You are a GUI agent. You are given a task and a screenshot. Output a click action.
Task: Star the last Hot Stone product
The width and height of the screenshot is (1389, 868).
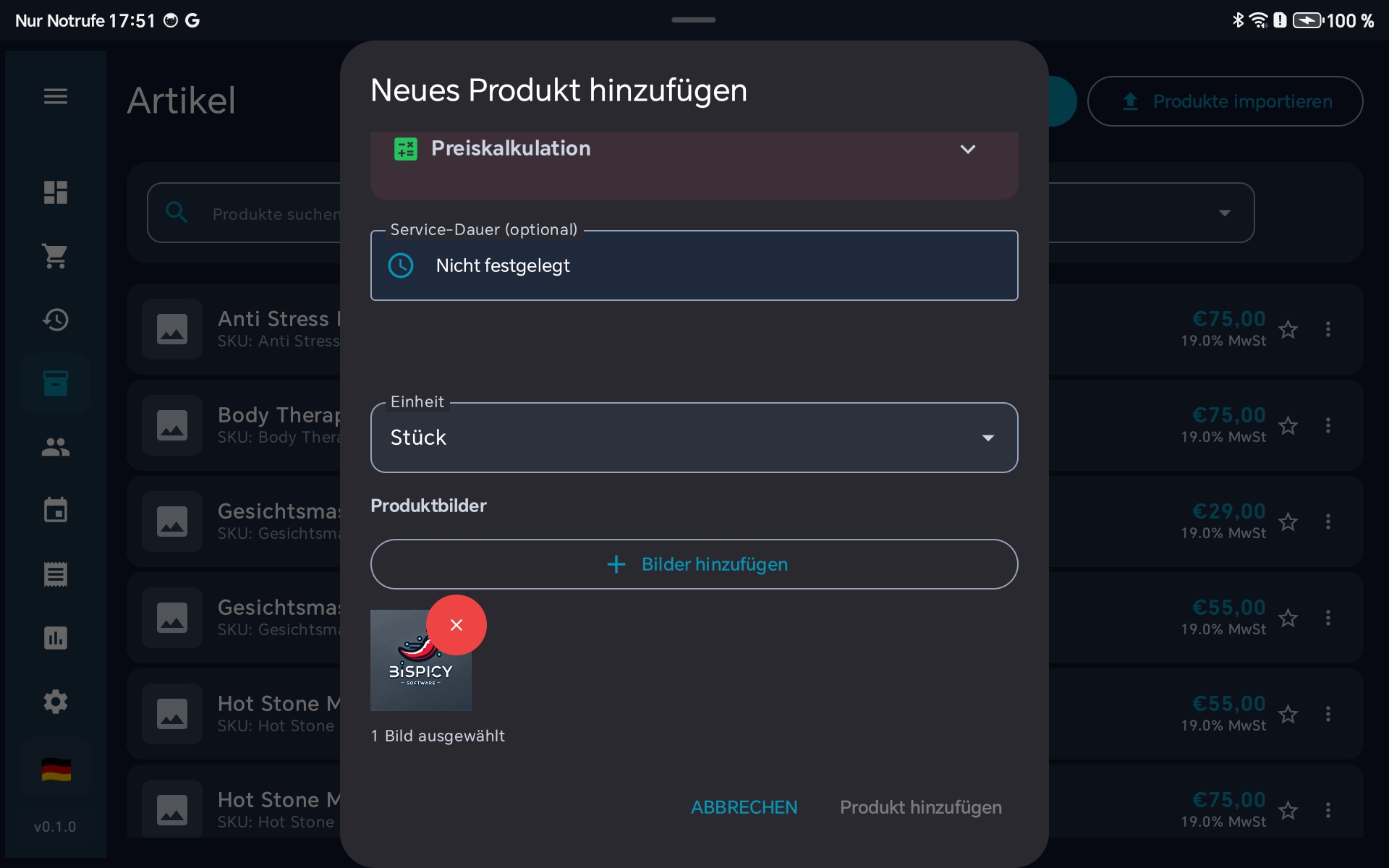[x=1288, y=811]
